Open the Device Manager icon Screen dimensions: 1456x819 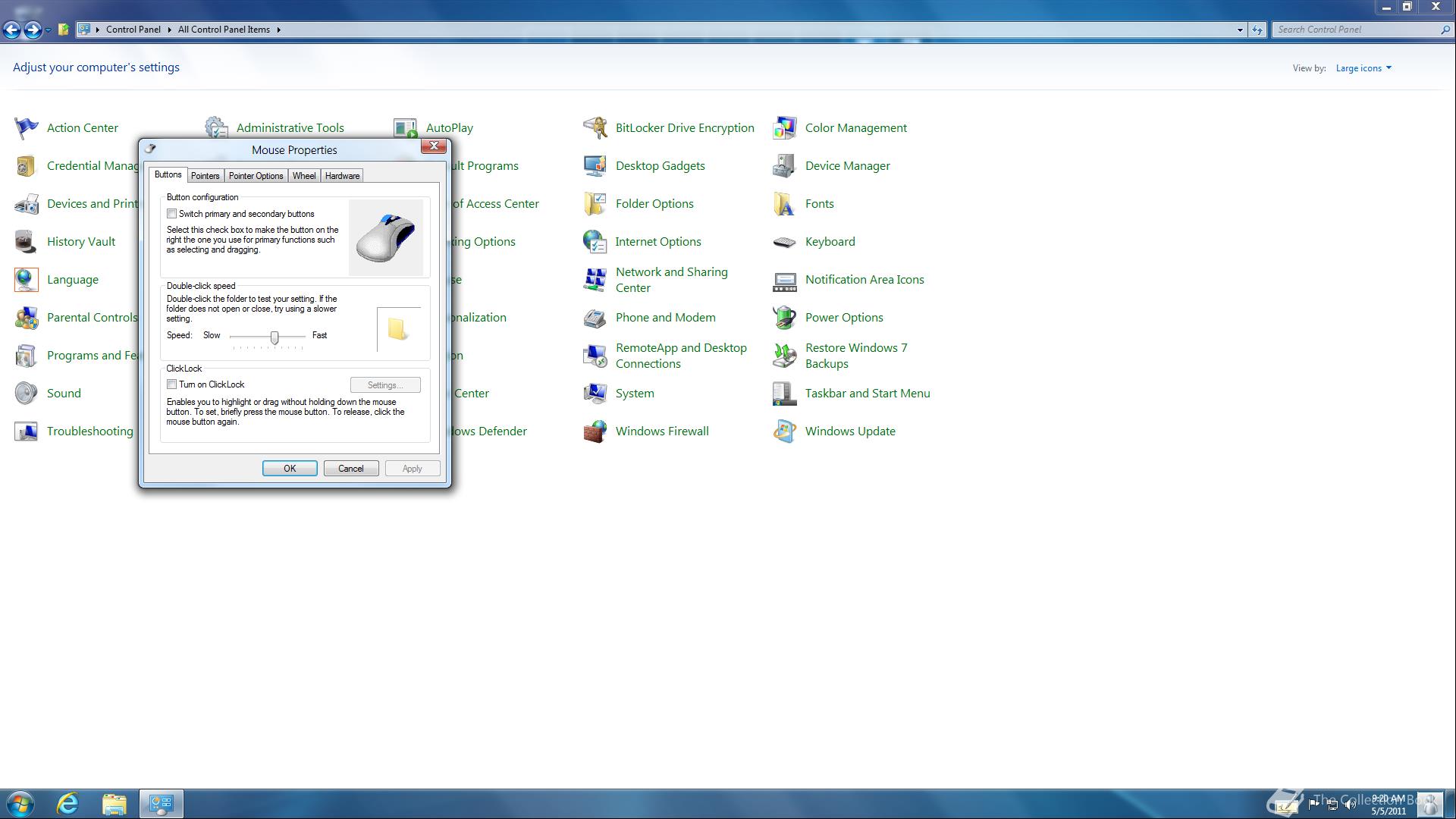click(785, 165)
